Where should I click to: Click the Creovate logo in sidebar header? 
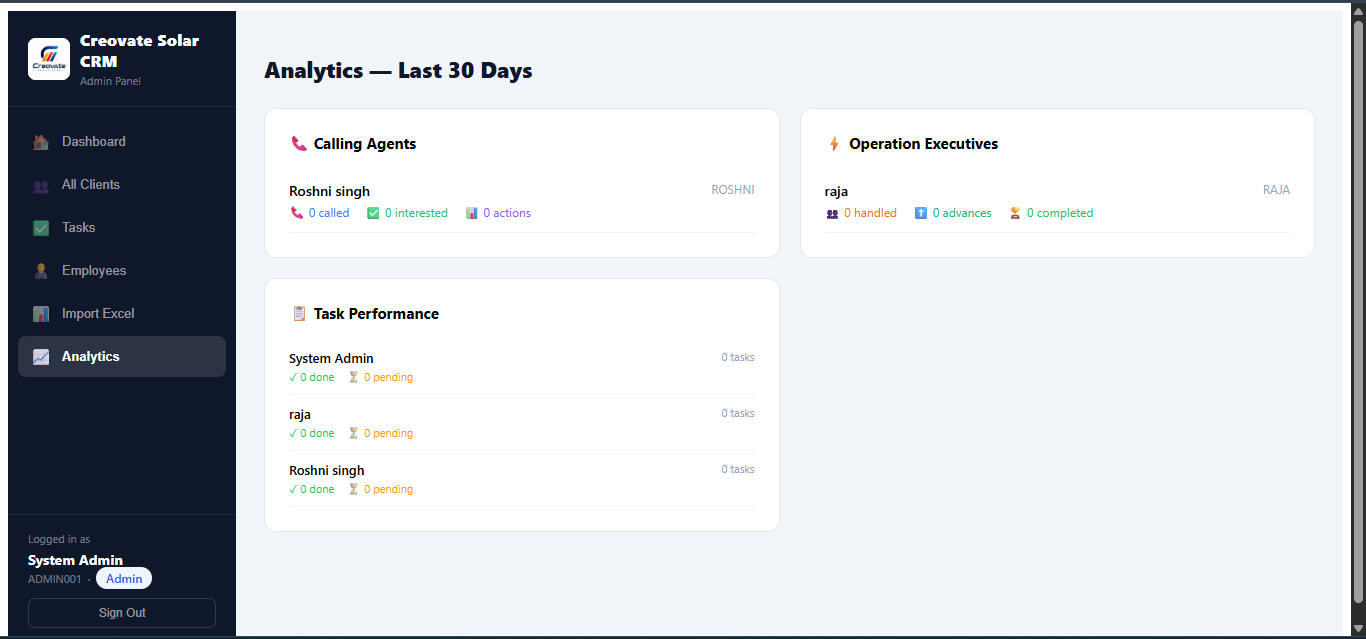point(49,59)
